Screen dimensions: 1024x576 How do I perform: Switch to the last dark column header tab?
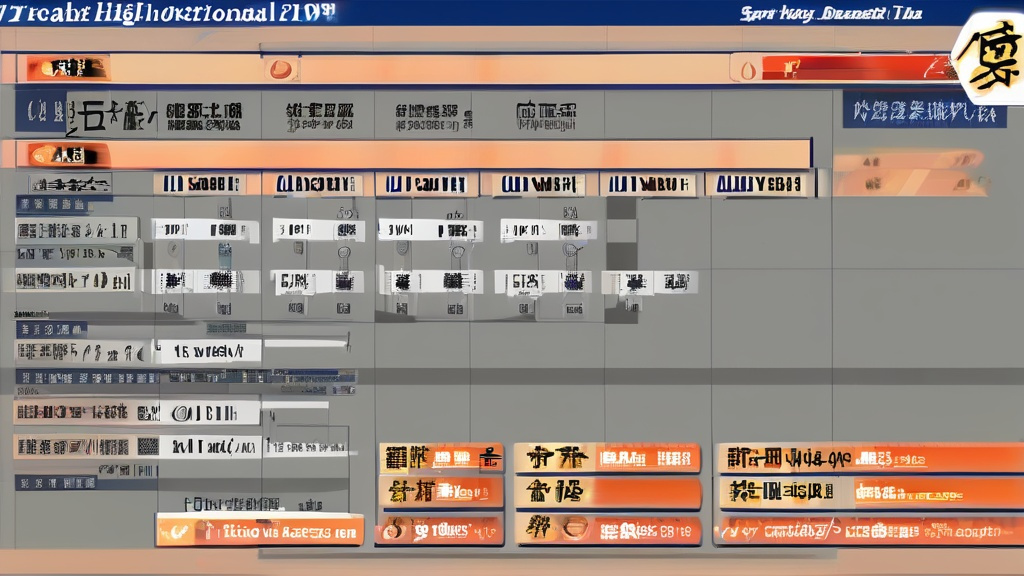(x=758, y=184)
